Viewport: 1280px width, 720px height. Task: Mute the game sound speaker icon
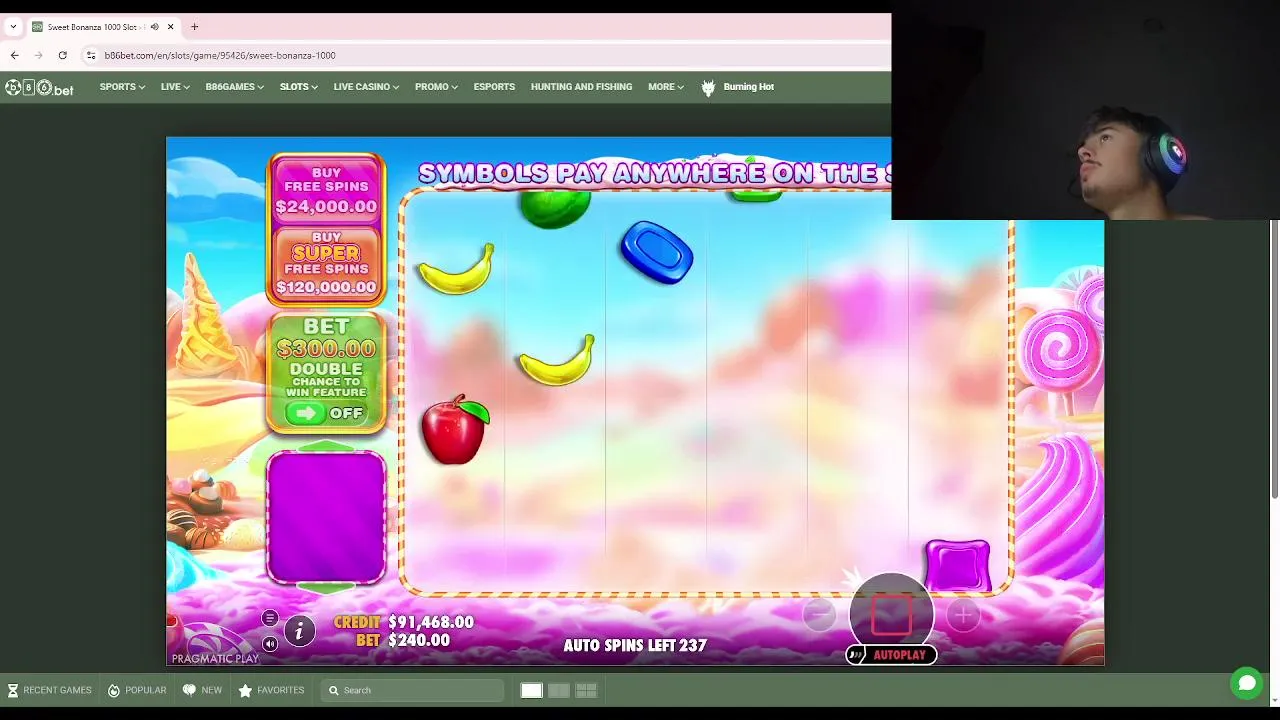270,643
